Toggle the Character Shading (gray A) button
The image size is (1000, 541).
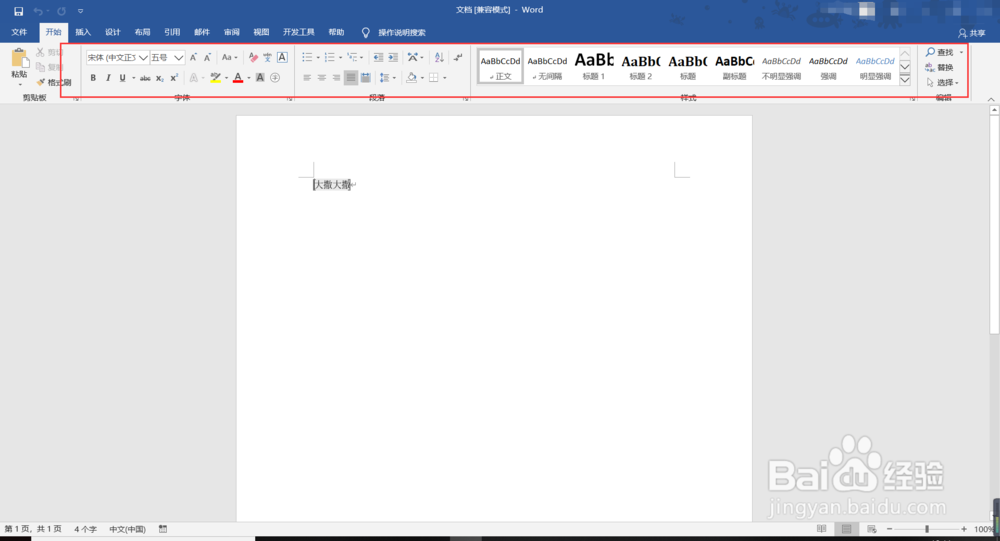pos(260,78)
